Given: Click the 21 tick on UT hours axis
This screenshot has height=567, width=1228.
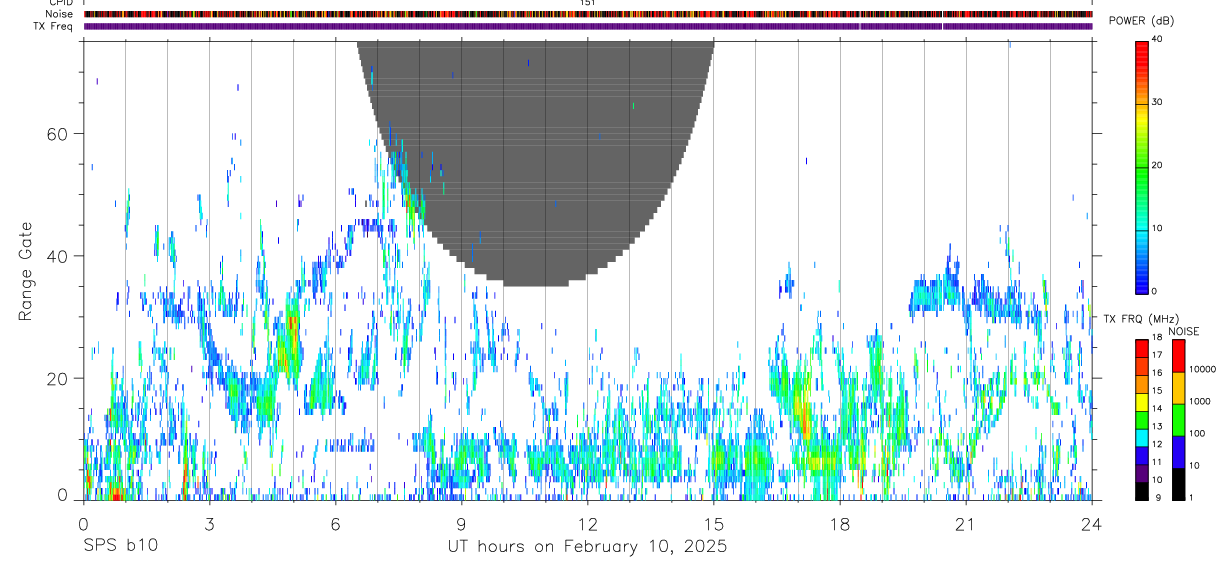Looking at the screenshot, I should [965, 523].
